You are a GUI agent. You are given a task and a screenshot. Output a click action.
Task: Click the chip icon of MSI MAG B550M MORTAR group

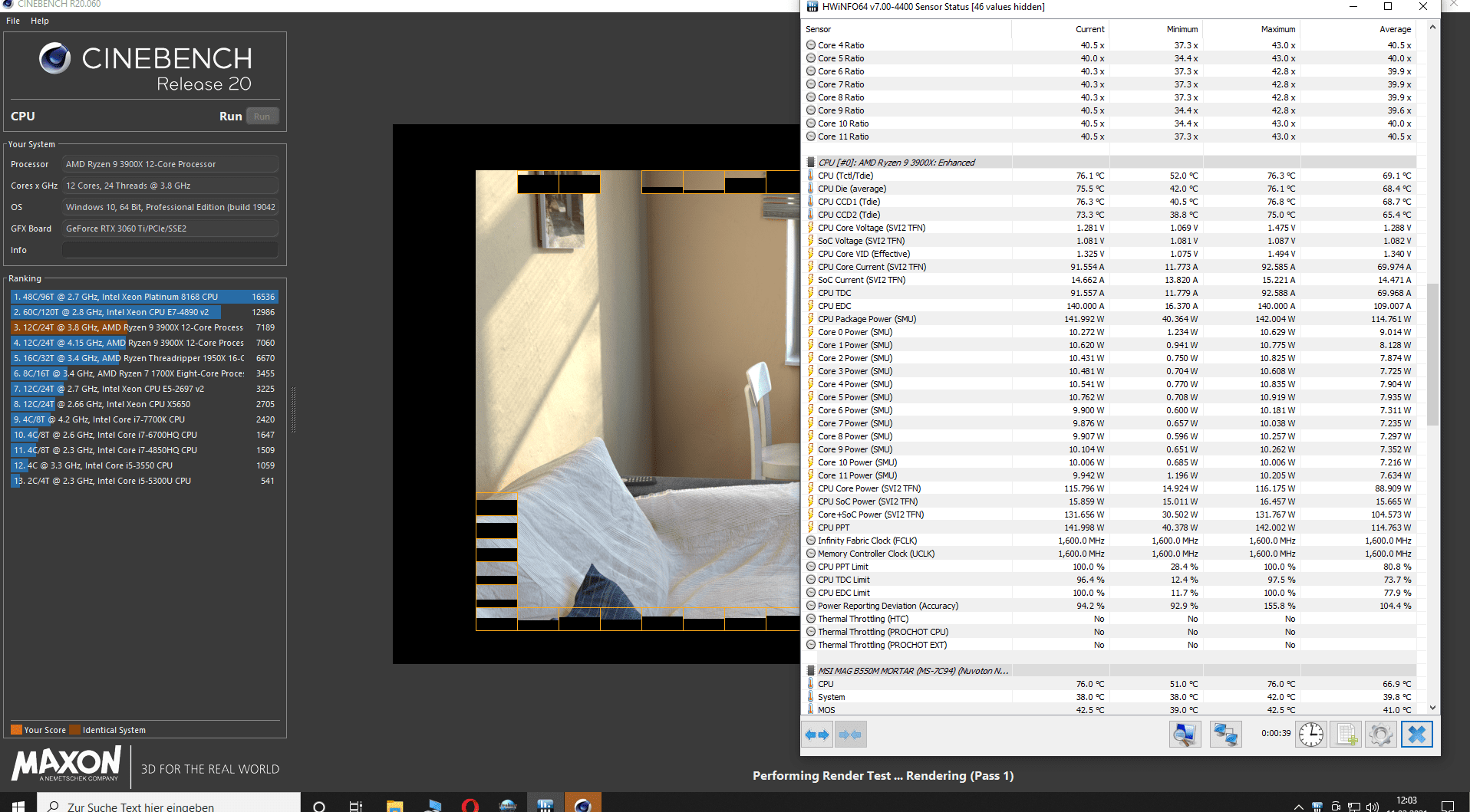(810, 671)
